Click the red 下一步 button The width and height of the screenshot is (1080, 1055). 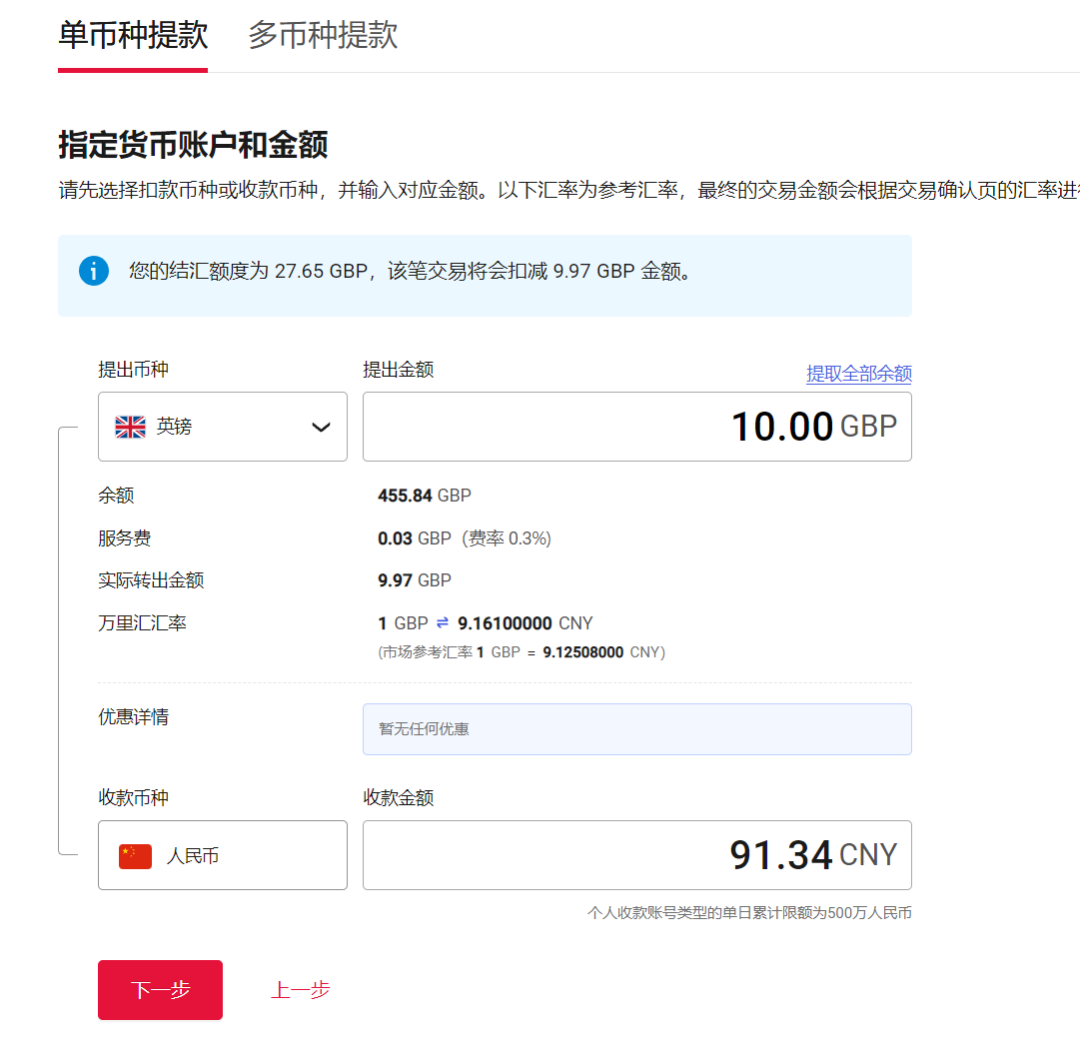pos(160,990)
